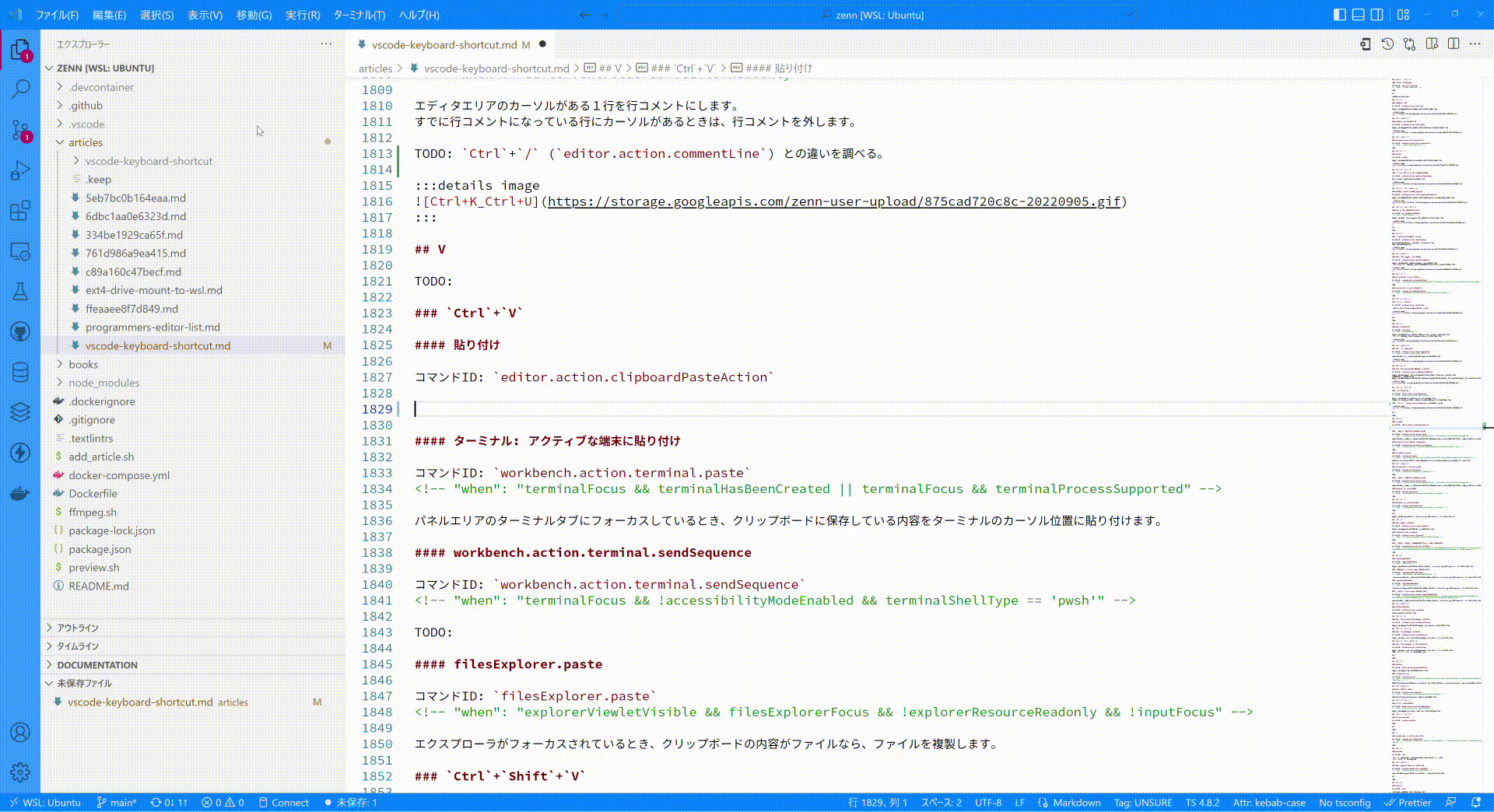Screen dimensions: 1494x812
Task: Open the Database view in activity bar
Action: tap(20, 373)
